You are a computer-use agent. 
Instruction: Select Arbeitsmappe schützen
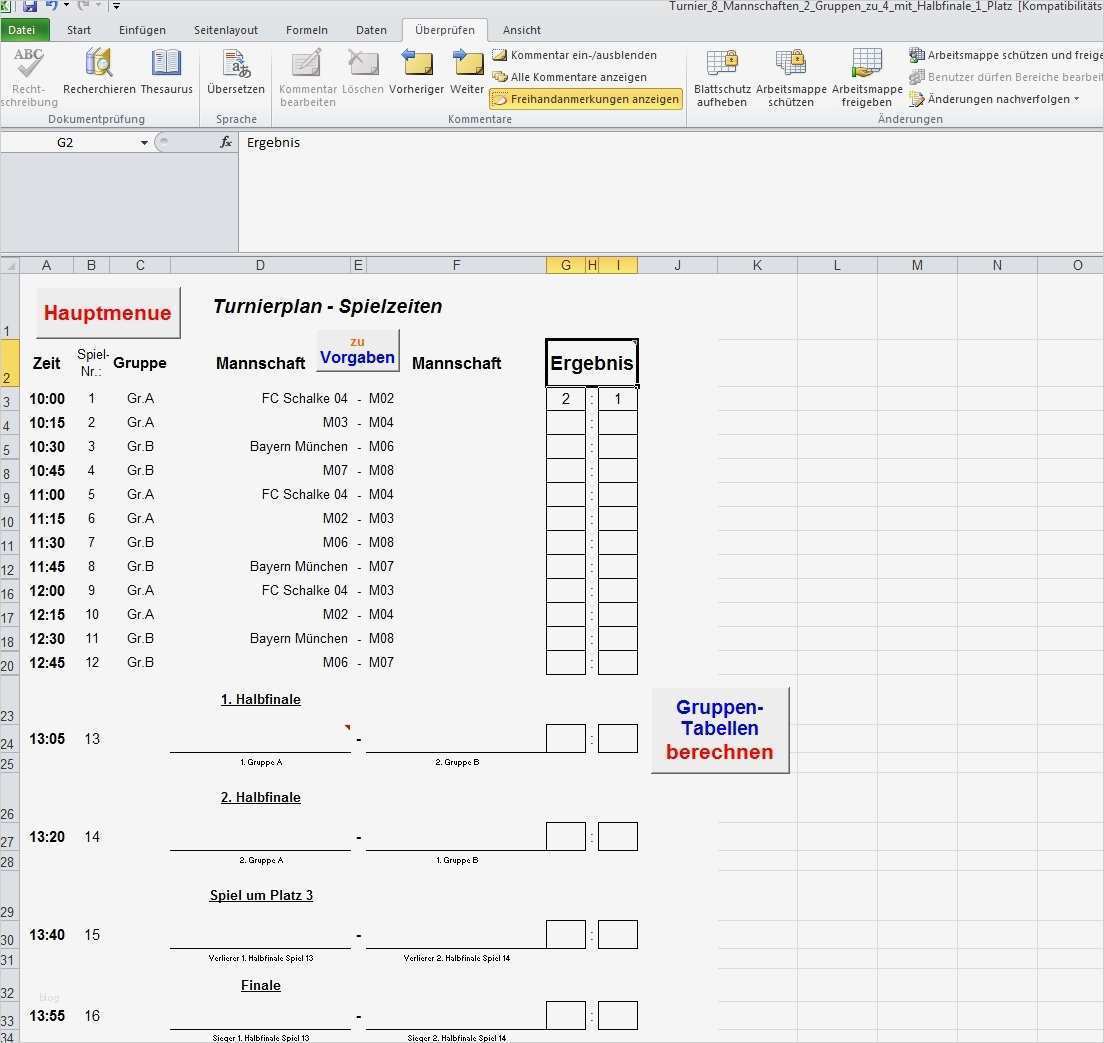(791, 78)
